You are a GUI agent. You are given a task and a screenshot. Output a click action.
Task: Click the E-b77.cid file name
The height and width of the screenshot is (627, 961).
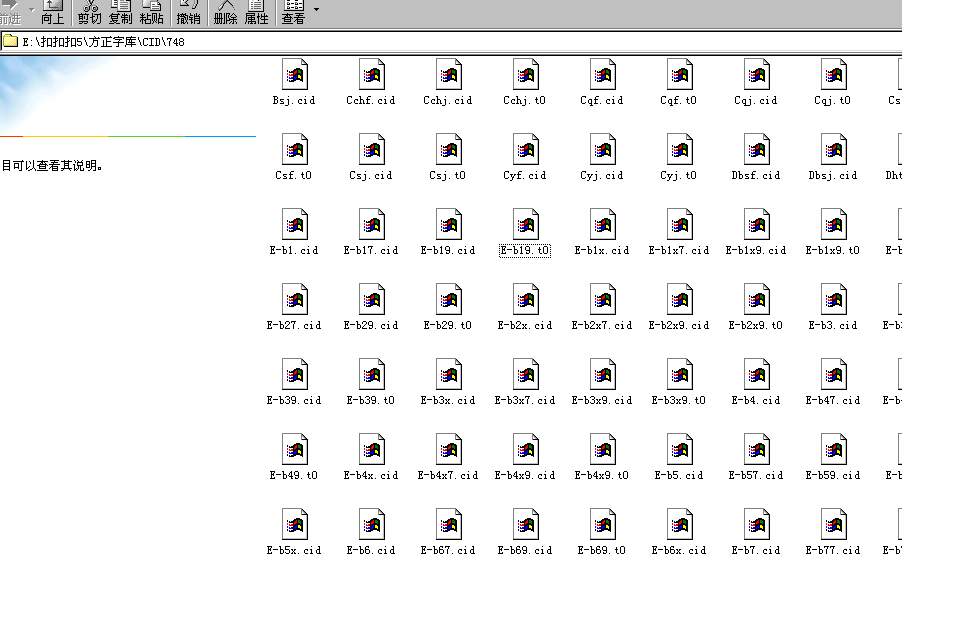tap(833, 550)
